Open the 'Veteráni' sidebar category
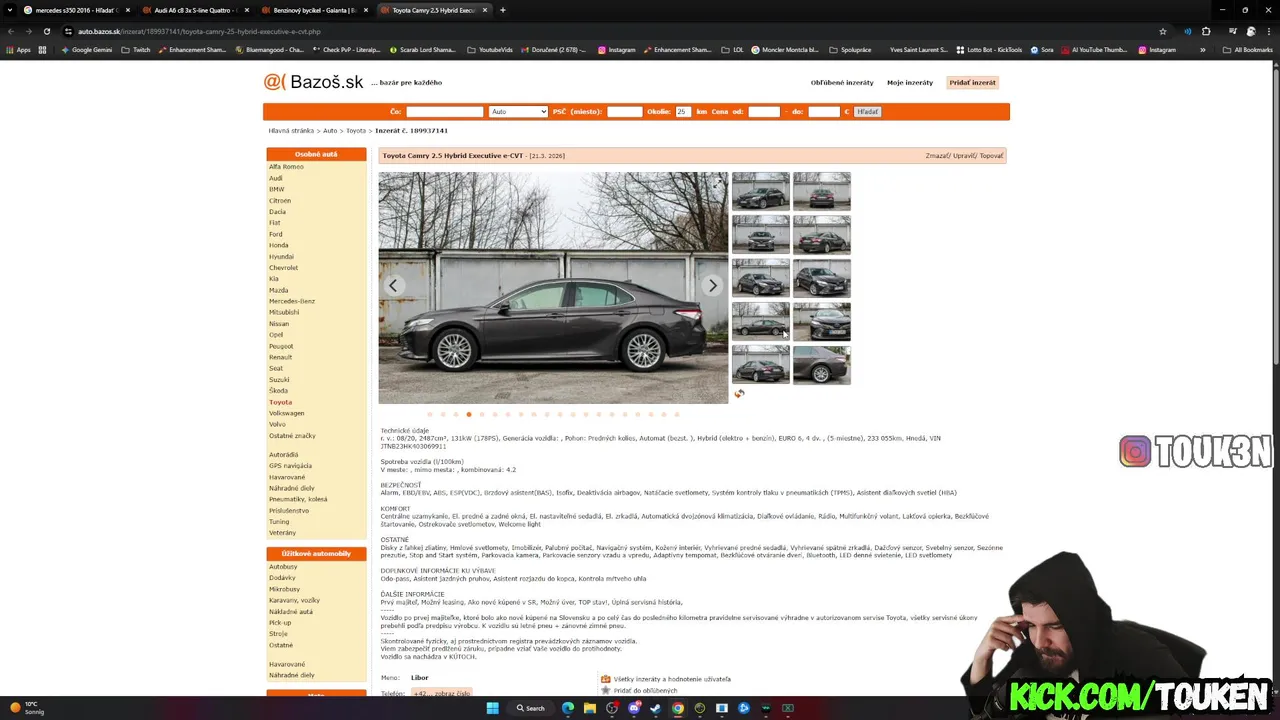1280x720 pixels. click(282, 533)
